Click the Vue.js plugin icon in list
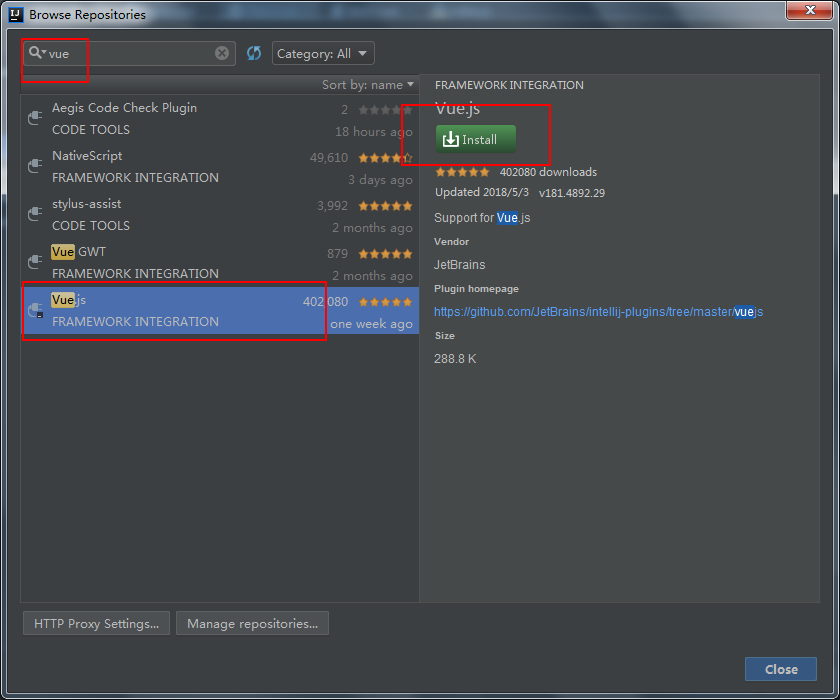Image resolution: width=840 pixels, height=700 pixels. tap(35, 310)
